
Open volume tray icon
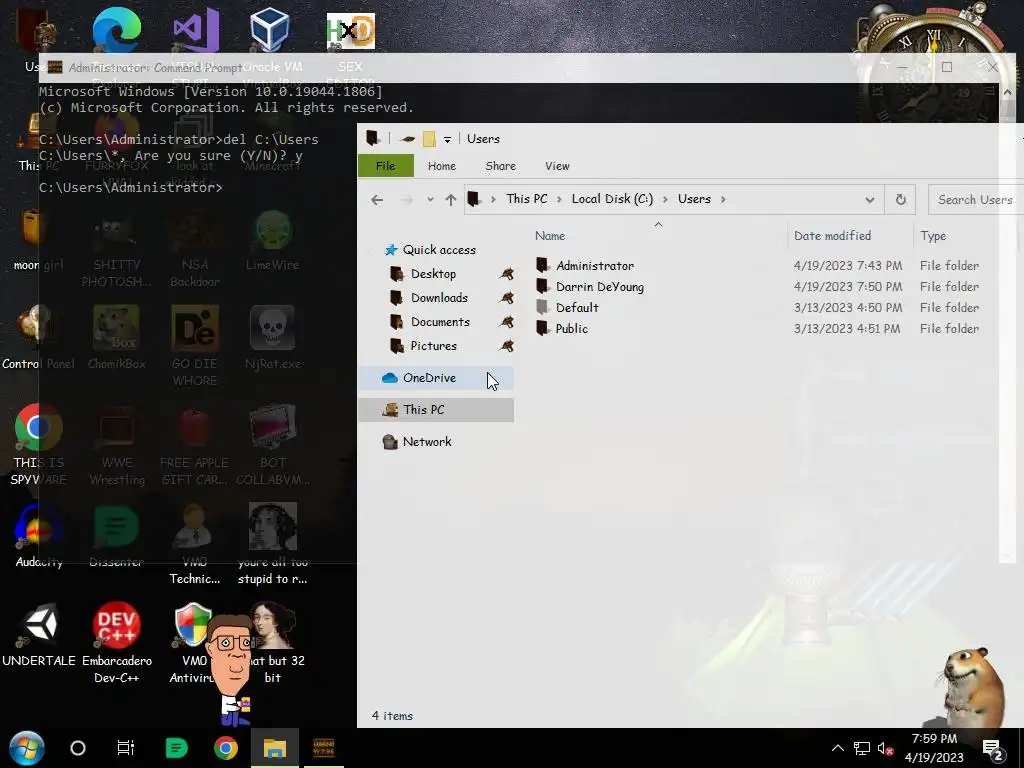(885, 748)
